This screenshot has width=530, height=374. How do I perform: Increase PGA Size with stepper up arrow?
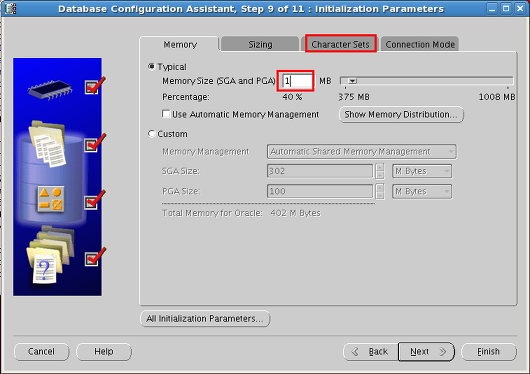(380, 188)
